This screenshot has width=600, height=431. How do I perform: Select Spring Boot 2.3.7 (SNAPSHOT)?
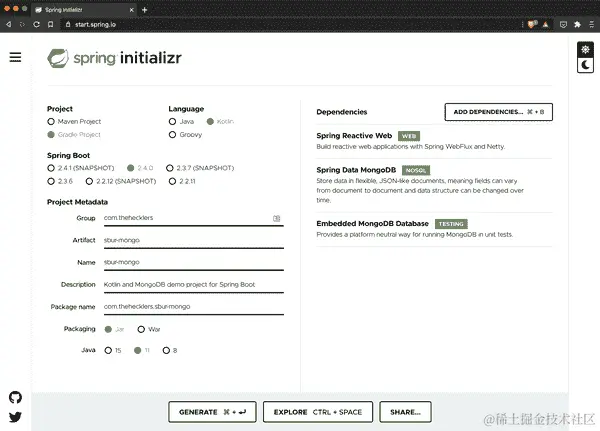[x=170, y=168]
